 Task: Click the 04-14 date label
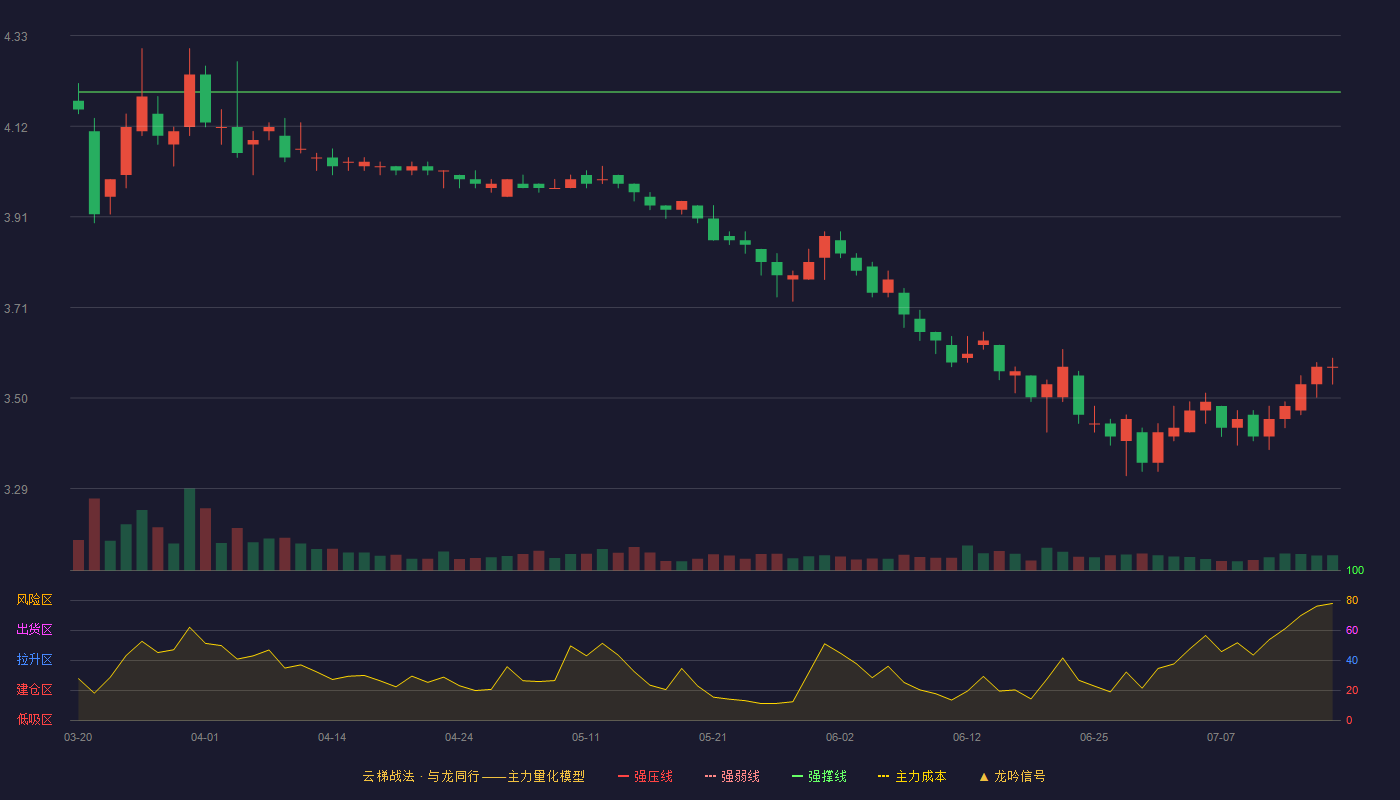pyautogui.click(x=332, y=737)
